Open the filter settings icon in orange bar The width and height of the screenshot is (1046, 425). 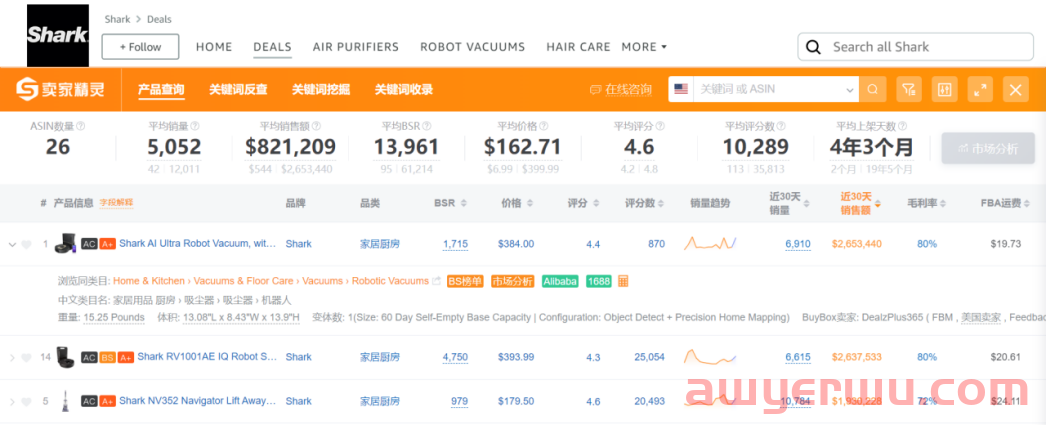coord(909,89)
